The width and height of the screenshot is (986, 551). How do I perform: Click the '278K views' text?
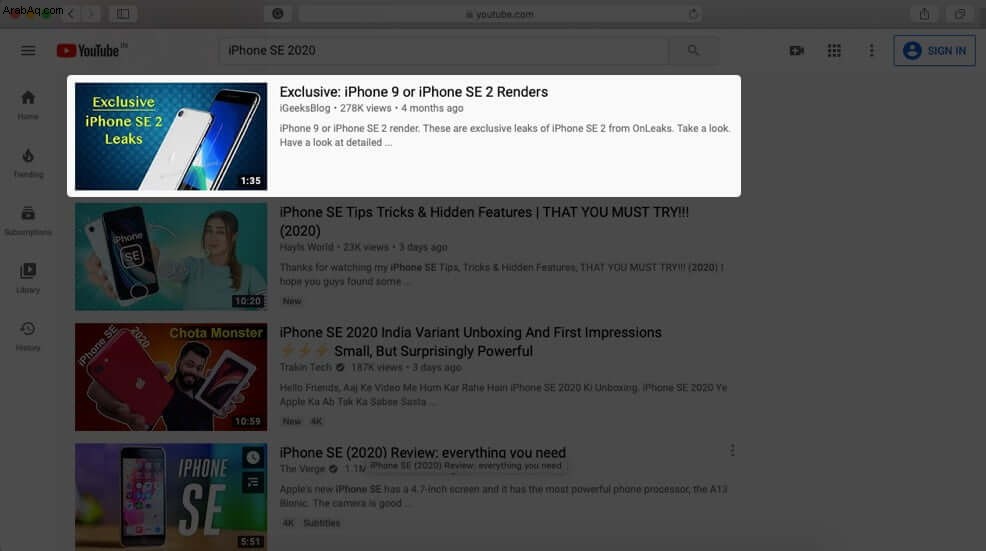[x=365, y=108]
